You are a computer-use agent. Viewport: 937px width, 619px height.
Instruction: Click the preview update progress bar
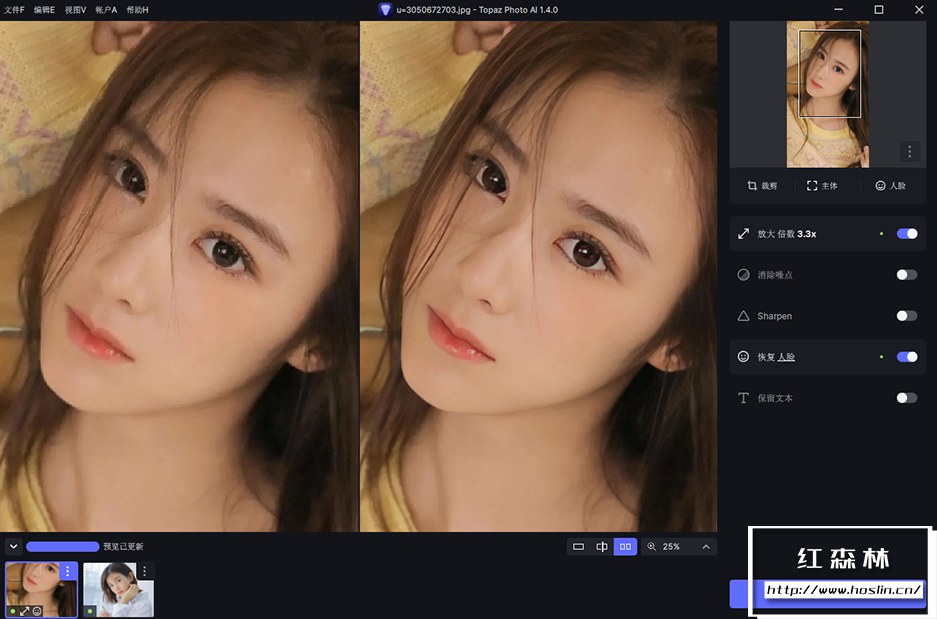pos(63,546)
